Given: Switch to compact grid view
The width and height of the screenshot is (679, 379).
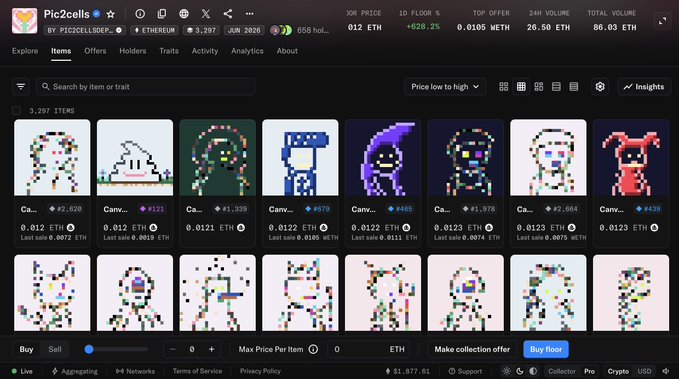Looking at the screenshot, I should (x=521, y=87).
